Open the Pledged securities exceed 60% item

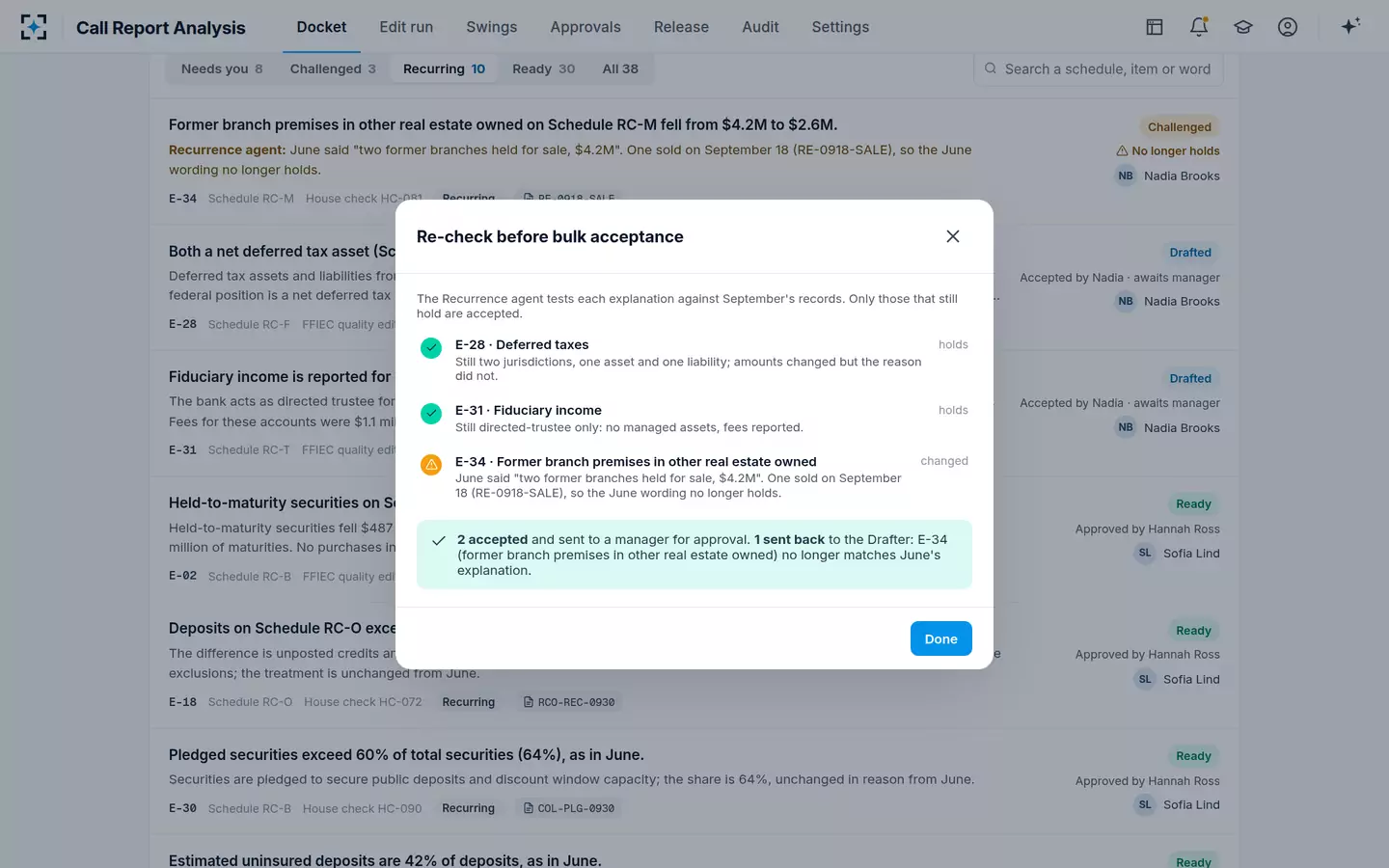[x=406, y=754]
